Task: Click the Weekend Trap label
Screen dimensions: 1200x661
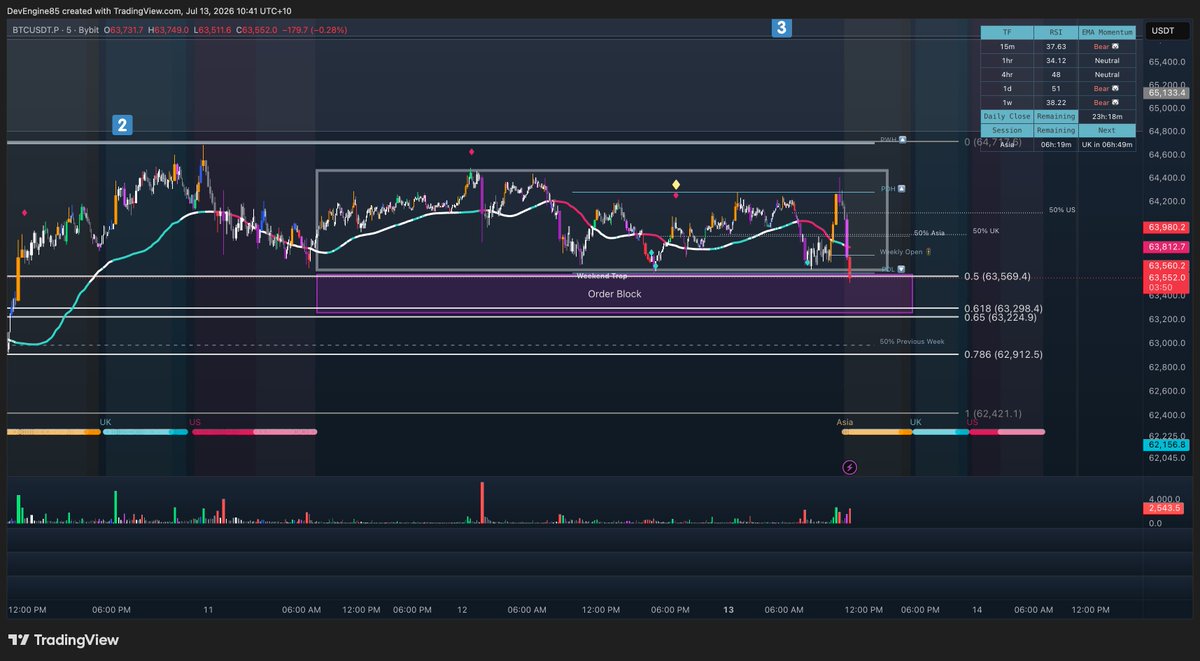Action: tap(601, 274)
